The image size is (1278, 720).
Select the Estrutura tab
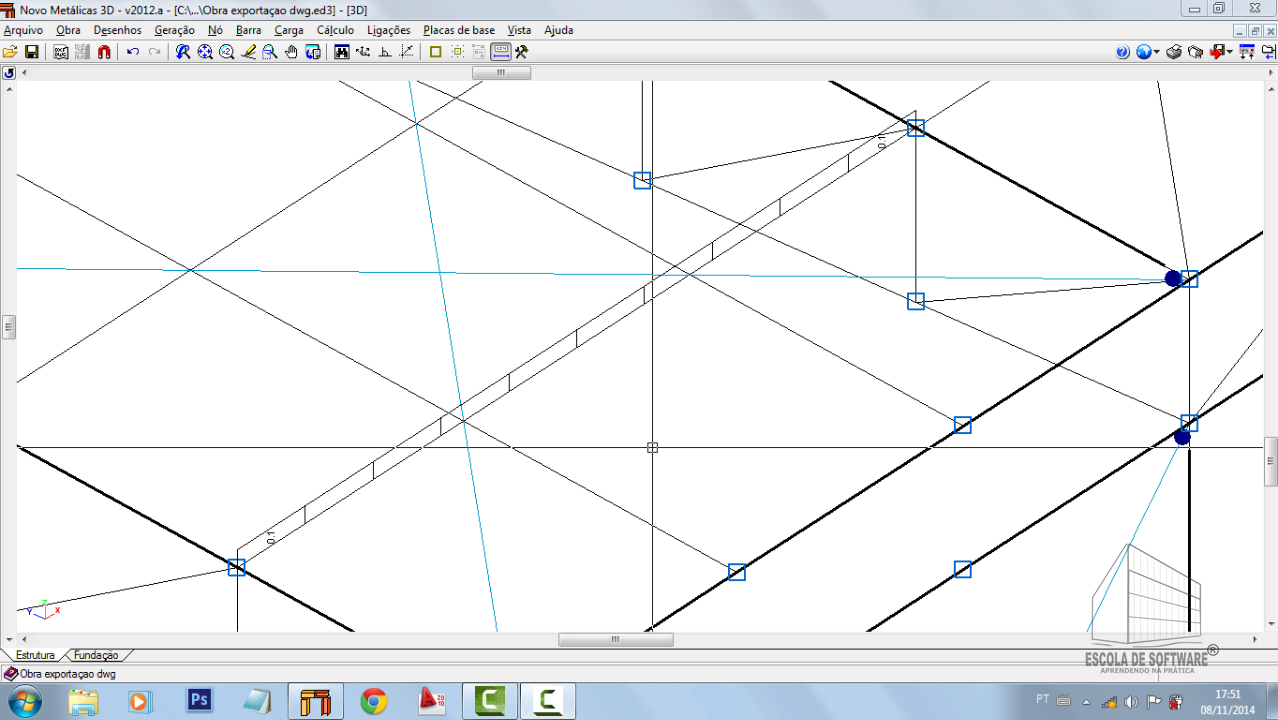click(x=35, y=655)
